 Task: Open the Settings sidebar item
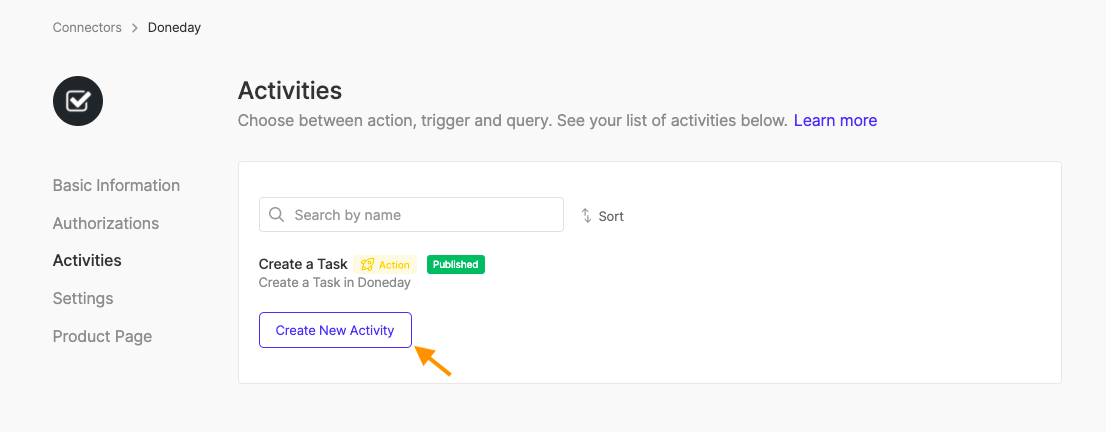click(83, 299)
